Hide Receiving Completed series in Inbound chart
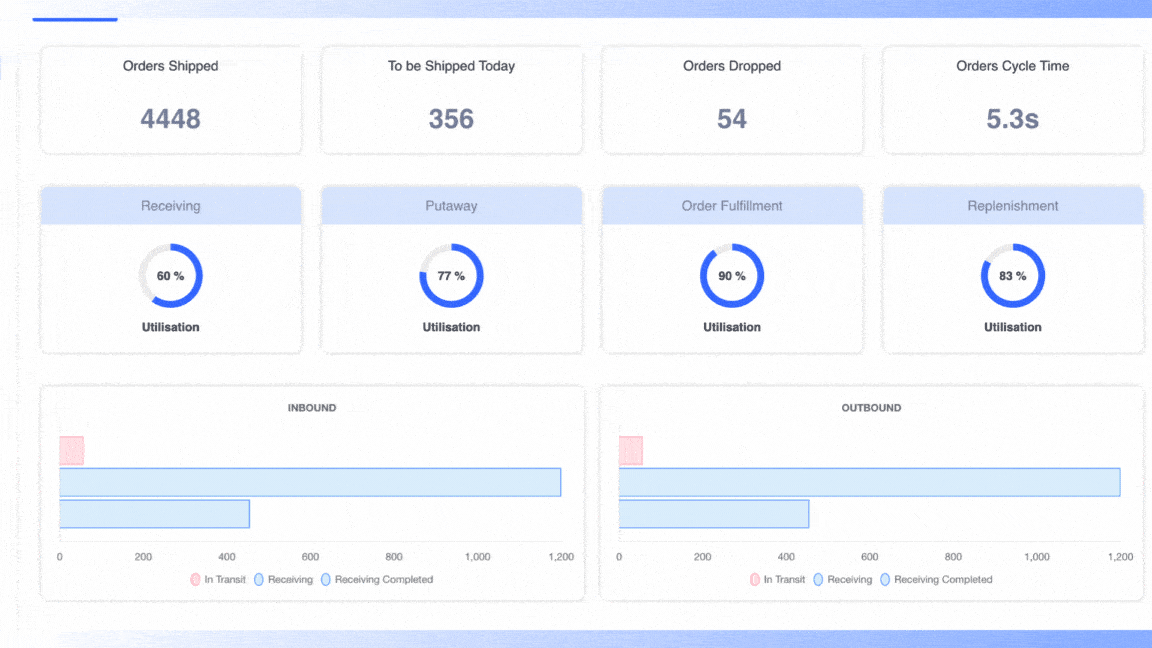 [x=326, y=580]
